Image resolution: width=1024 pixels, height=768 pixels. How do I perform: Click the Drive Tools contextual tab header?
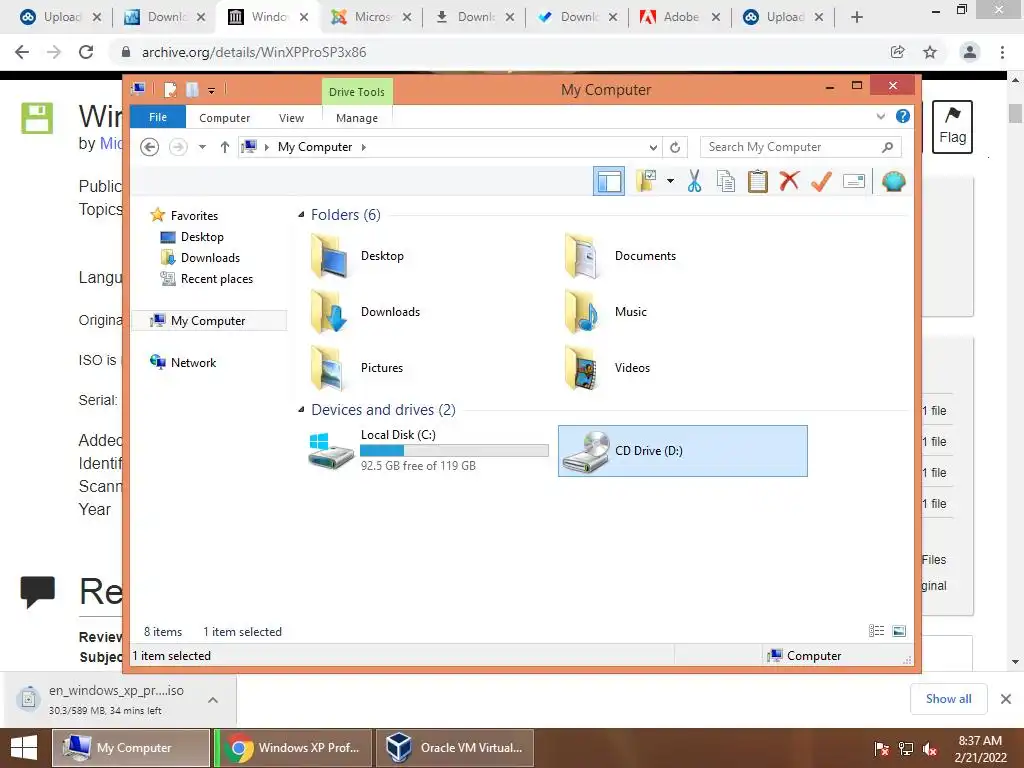click(x=357, y=91)
